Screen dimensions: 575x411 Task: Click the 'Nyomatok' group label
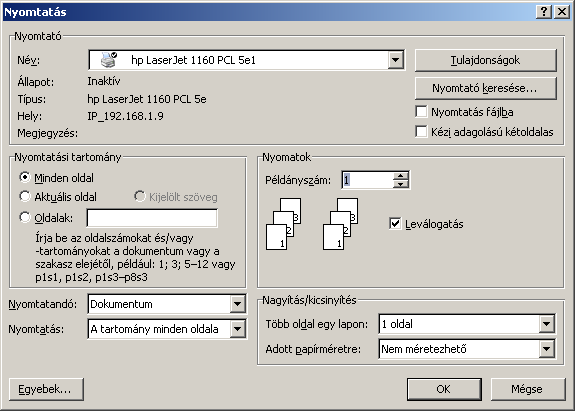287,157
